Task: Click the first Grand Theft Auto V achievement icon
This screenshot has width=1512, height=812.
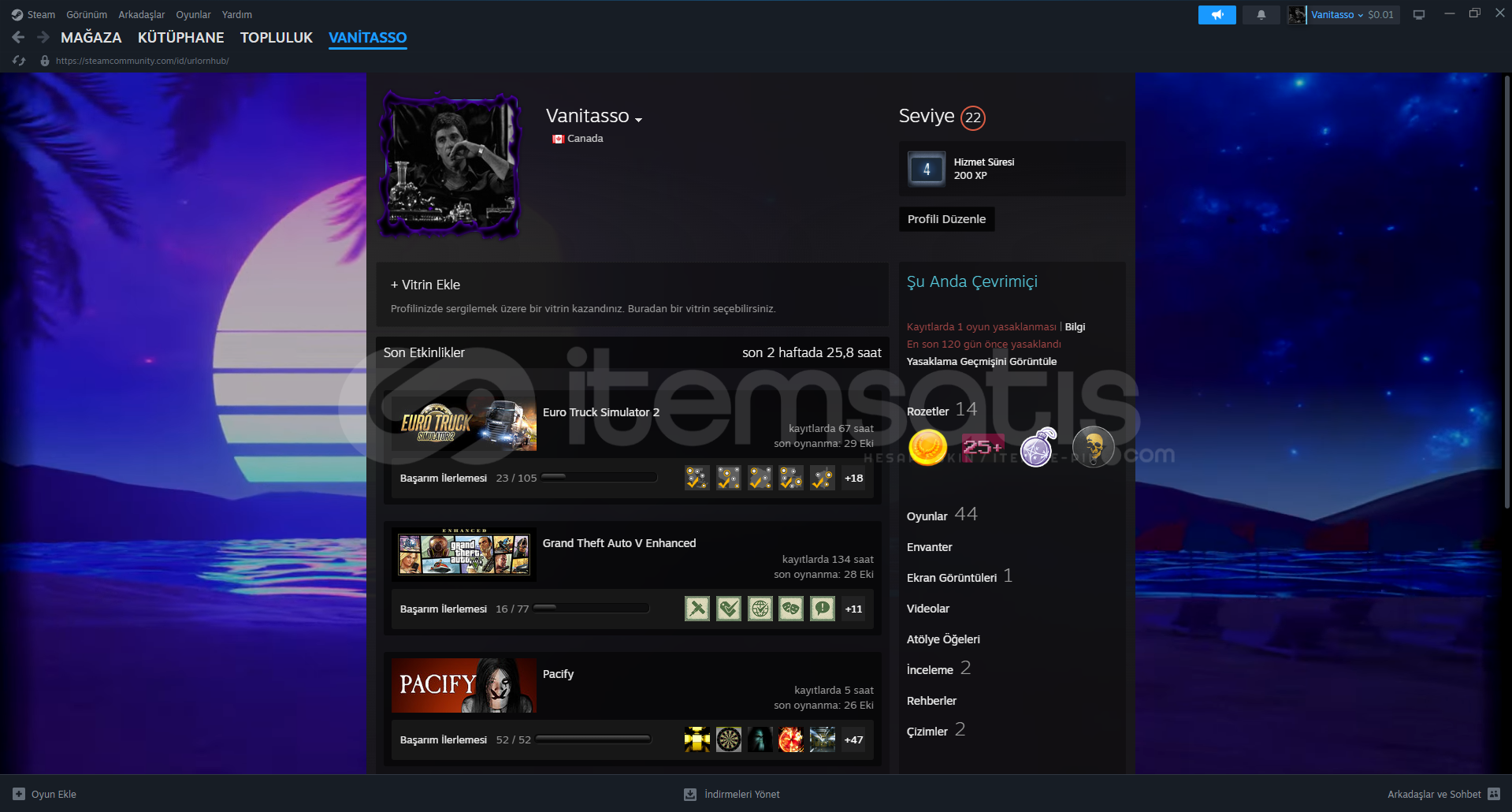Action: [x=697, y=609]
